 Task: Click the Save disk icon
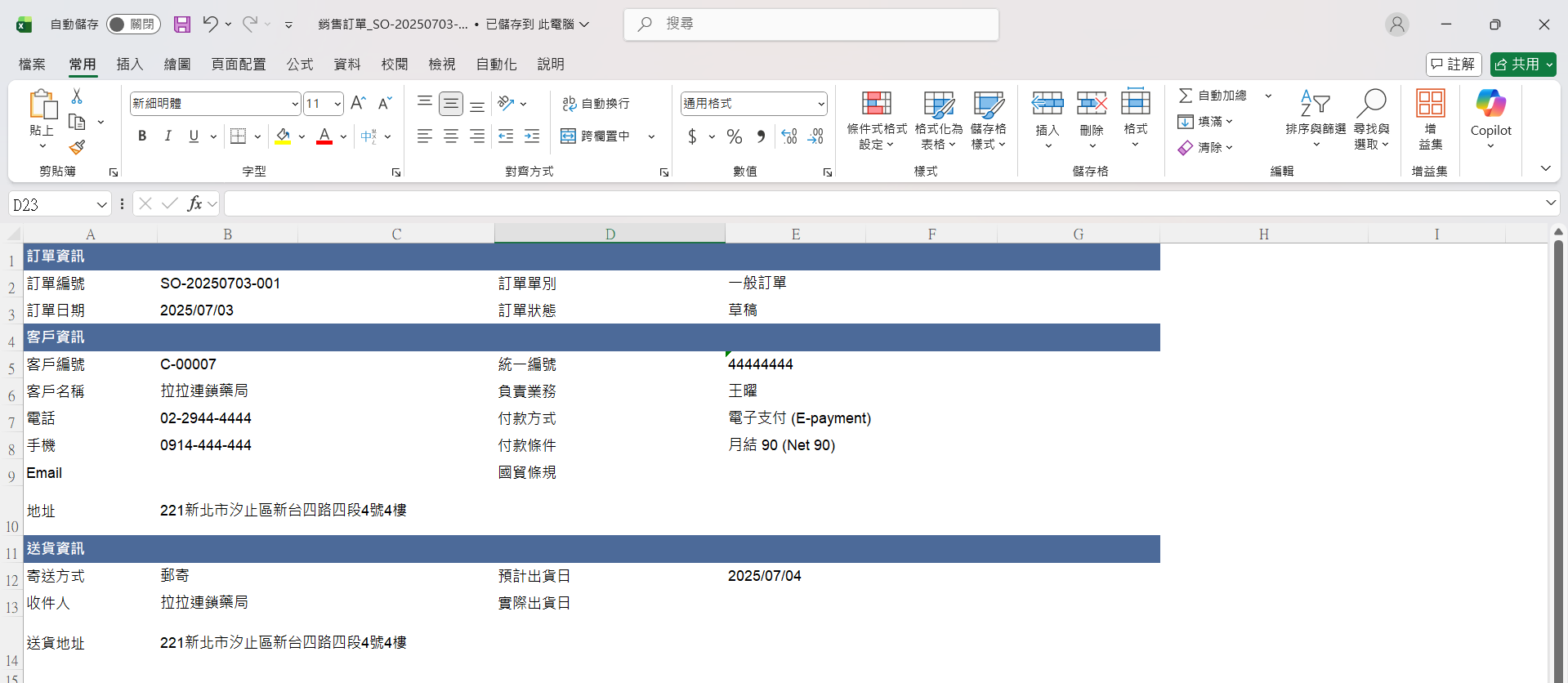[x=182, y=25]
